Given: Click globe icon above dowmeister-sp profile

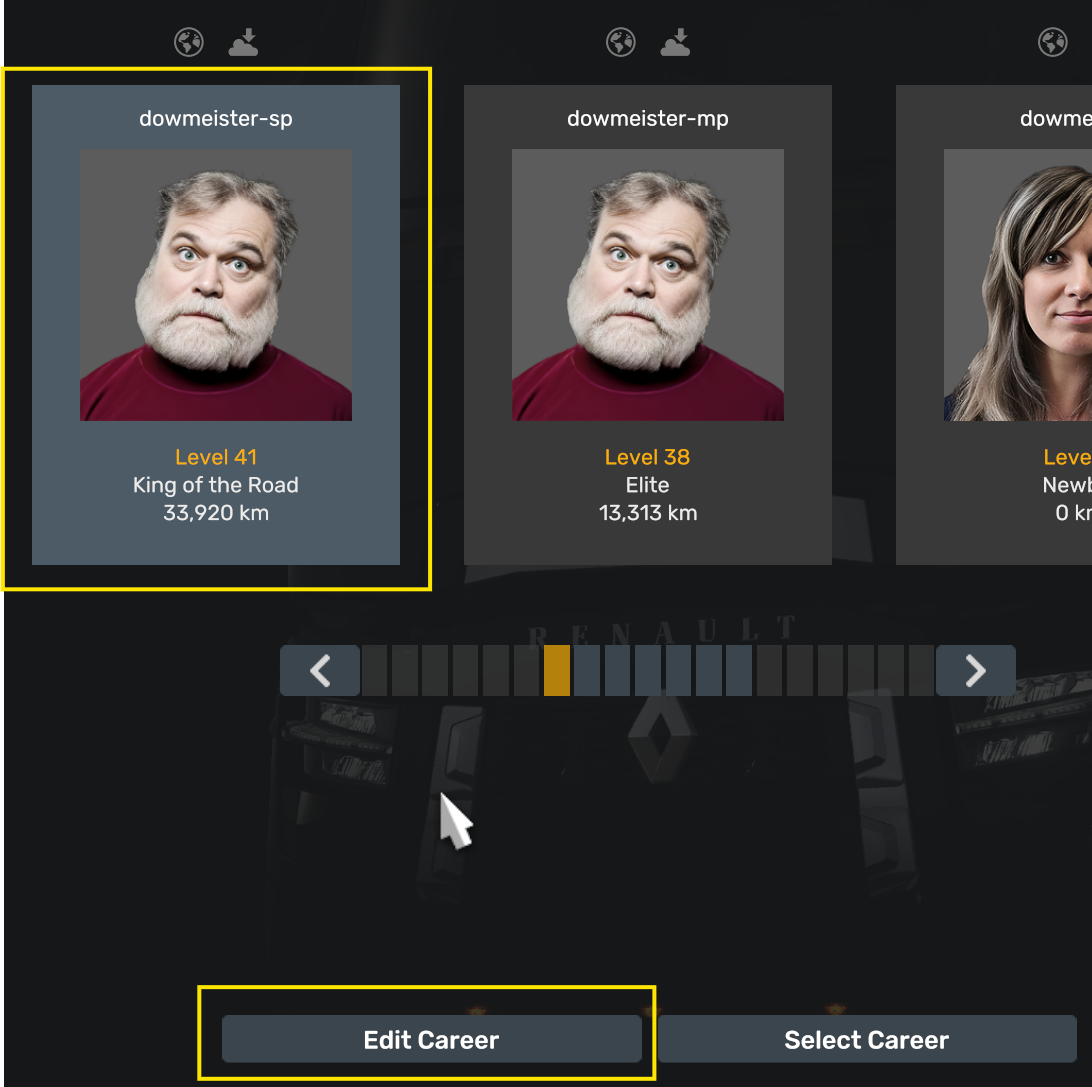Looking at the screenshot, I should pyautogui.click(x=189, y=42).
